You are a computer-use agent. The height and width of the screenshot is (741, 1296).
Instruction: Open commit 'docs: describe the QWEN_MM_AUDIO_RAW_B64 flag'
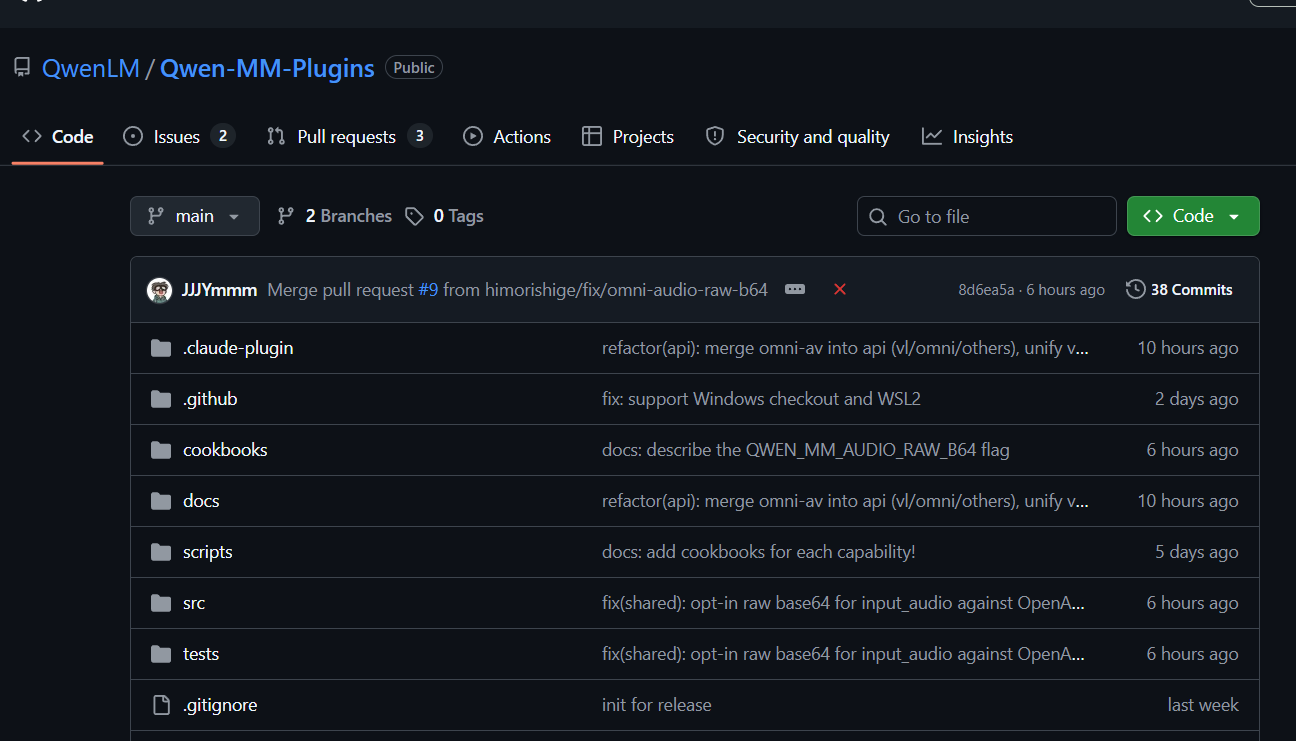[806, 450]
